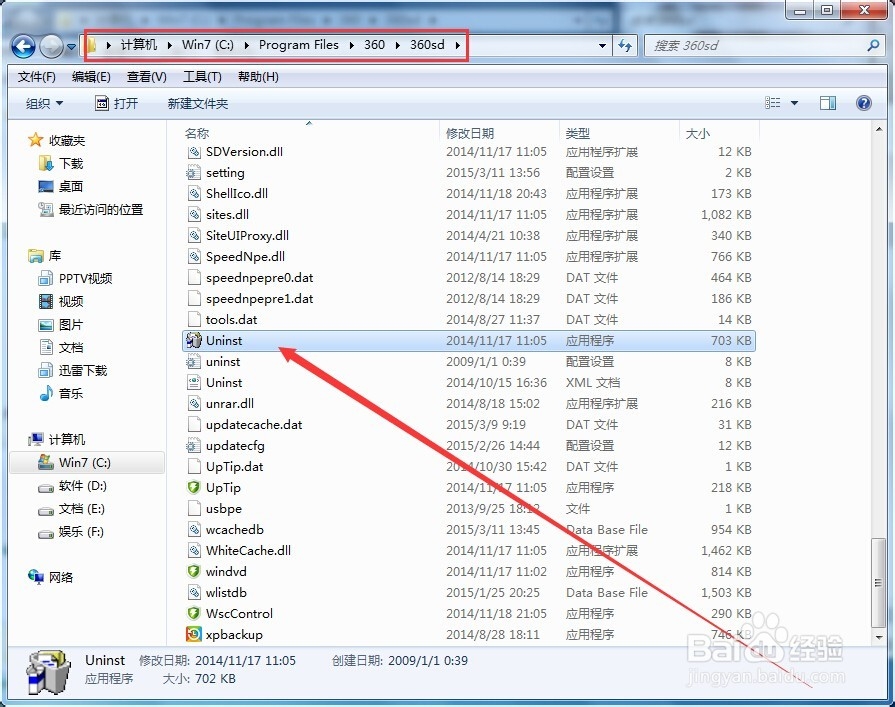895x707 pixels.
Task: Open the 文件(F) menu
Action: point(37,76)
